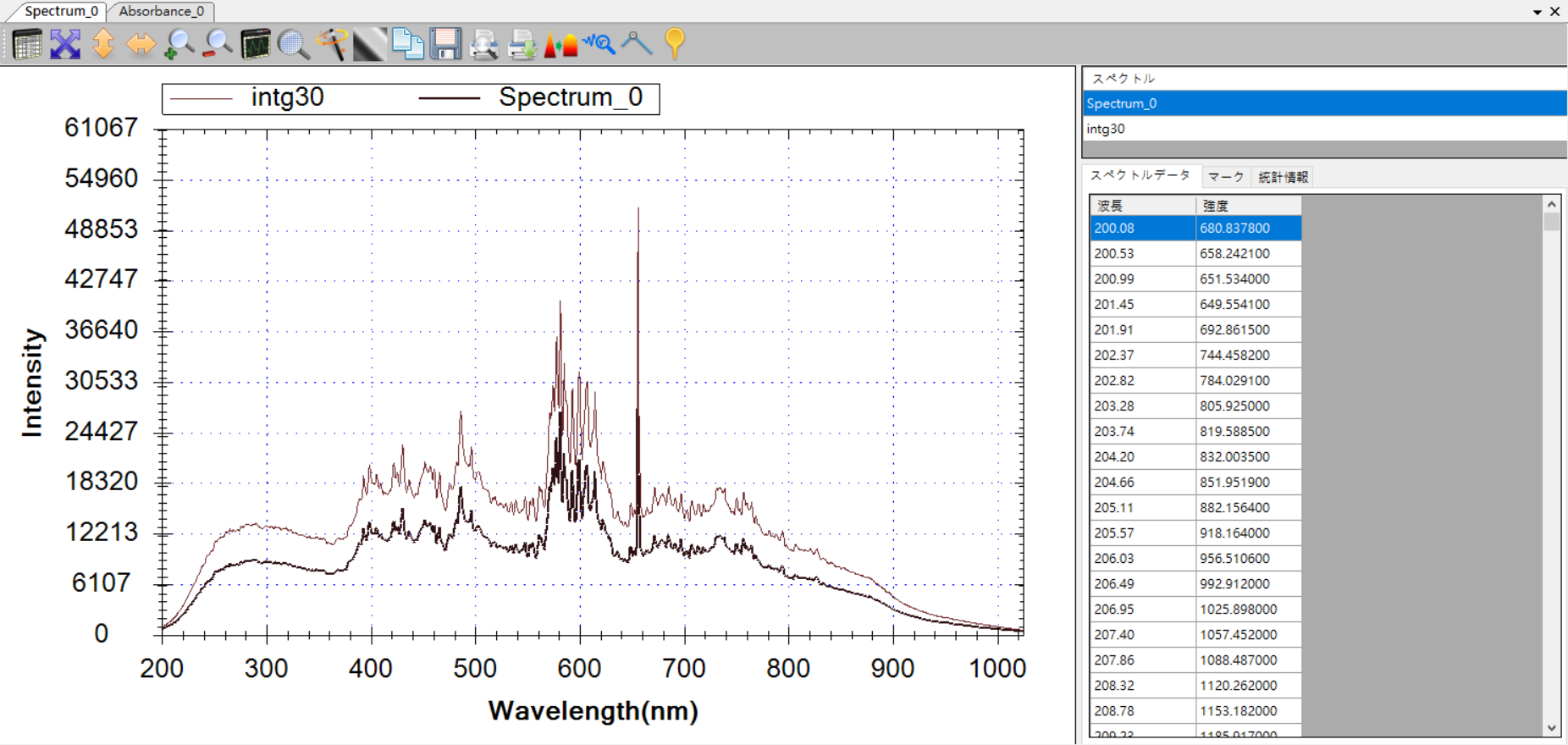Open the data table grid tool
1568x745 pixels.
(26, 44)
